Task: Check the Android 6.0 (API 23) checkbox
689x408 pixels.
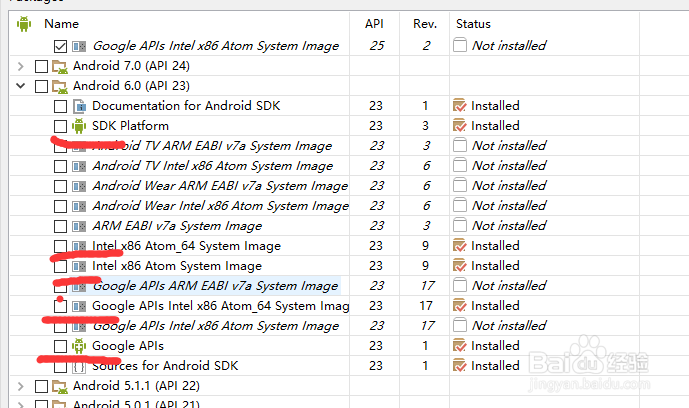Action: [41, 86]
